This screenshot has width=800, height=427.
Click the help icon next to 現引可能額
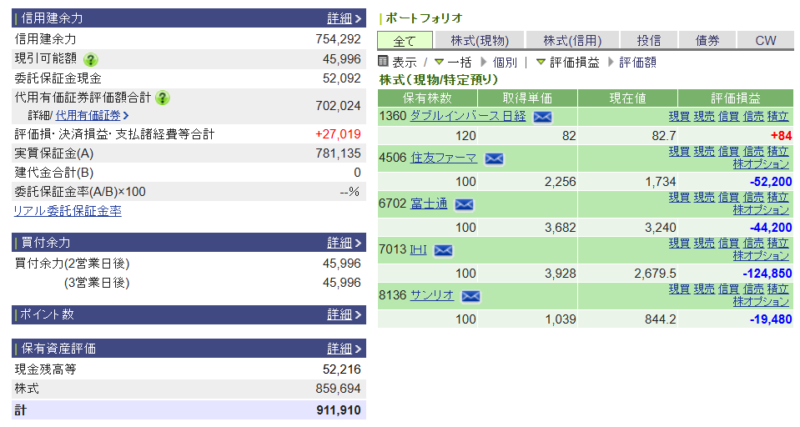click(x=90, y=60)
